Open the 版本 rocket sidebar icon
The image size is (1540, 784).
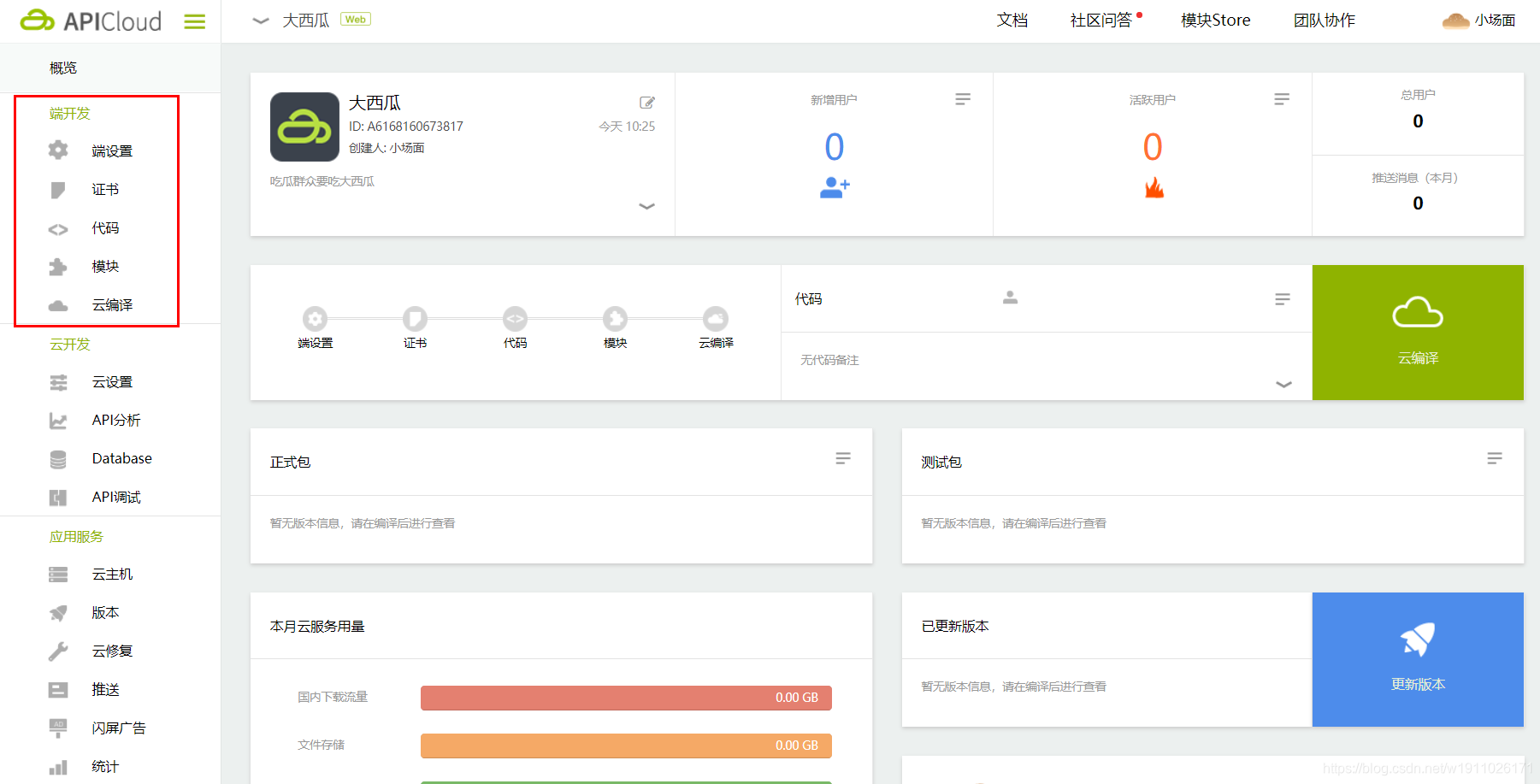pos(58,613)
